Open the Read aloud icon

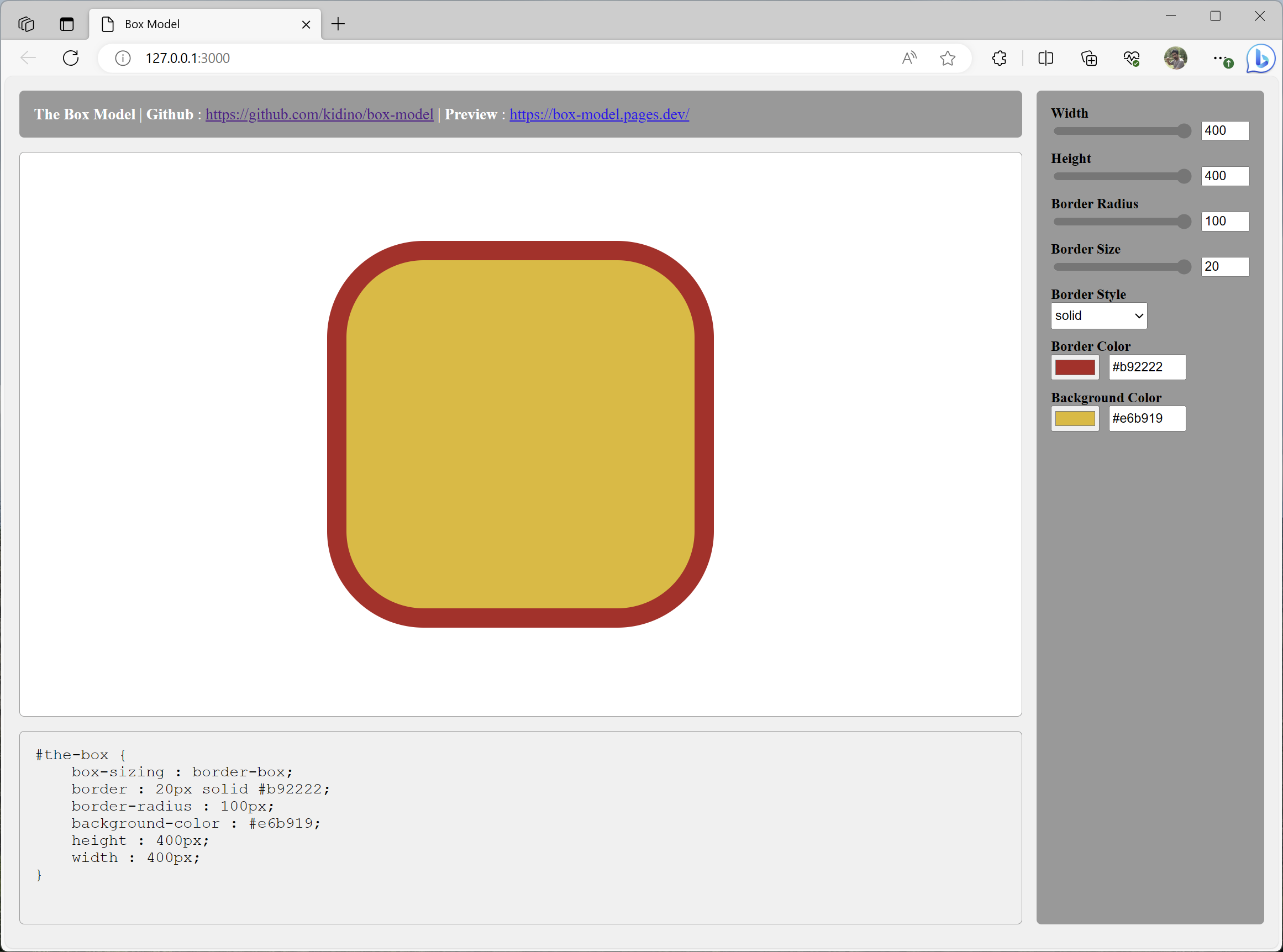click(x=909, y=58)
